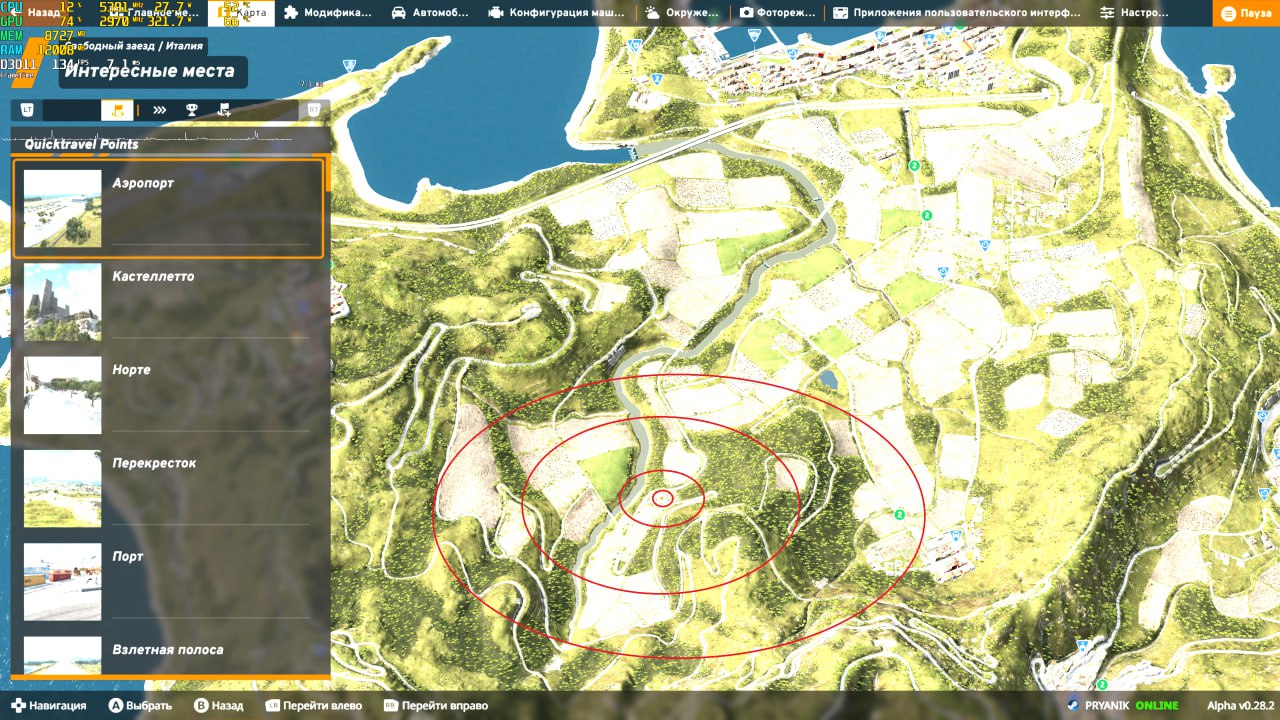Open Автомобили via the car icon
Screen dimensions: 1280x720
tap(432, 13)
